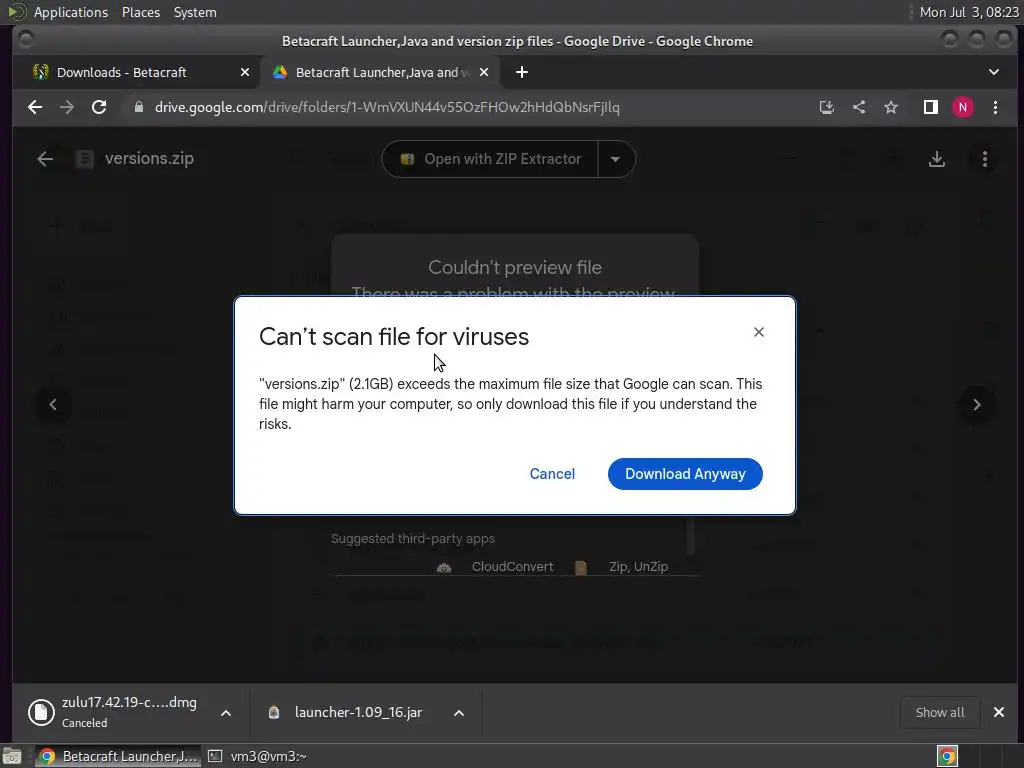The width and height of the screenshot is (1024, 768).
Task: Share this page via share icon
Action: [859, 108]
